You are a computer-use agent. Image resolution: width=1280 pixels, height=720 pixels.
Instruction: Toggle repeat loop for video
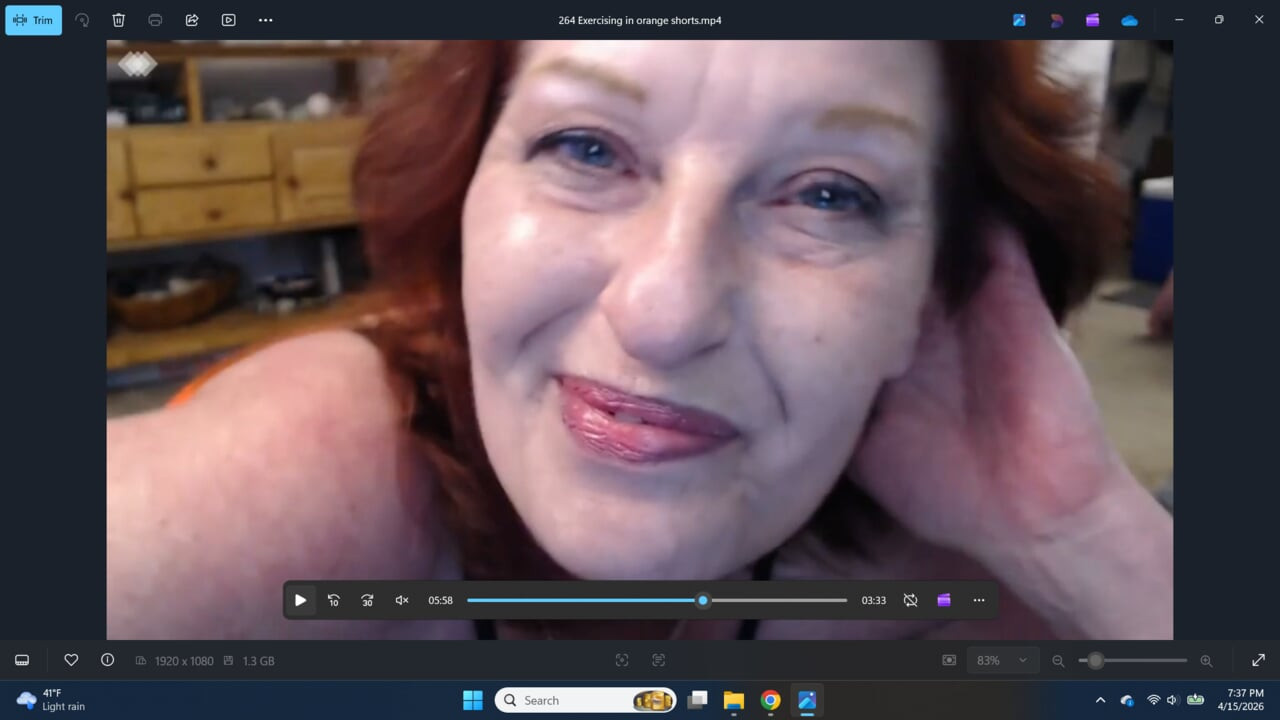pyautogui.click(x=910, y=600)
